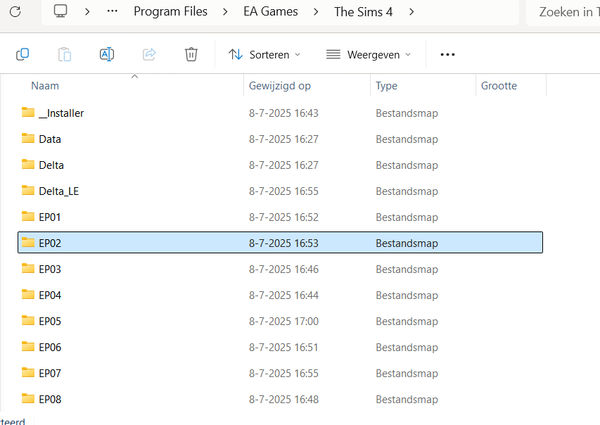The width and height of the screenshot is (600, 425).
Task: Open the breadcrumb ellipsis for hidden path
Action: [x=112, y=11]
